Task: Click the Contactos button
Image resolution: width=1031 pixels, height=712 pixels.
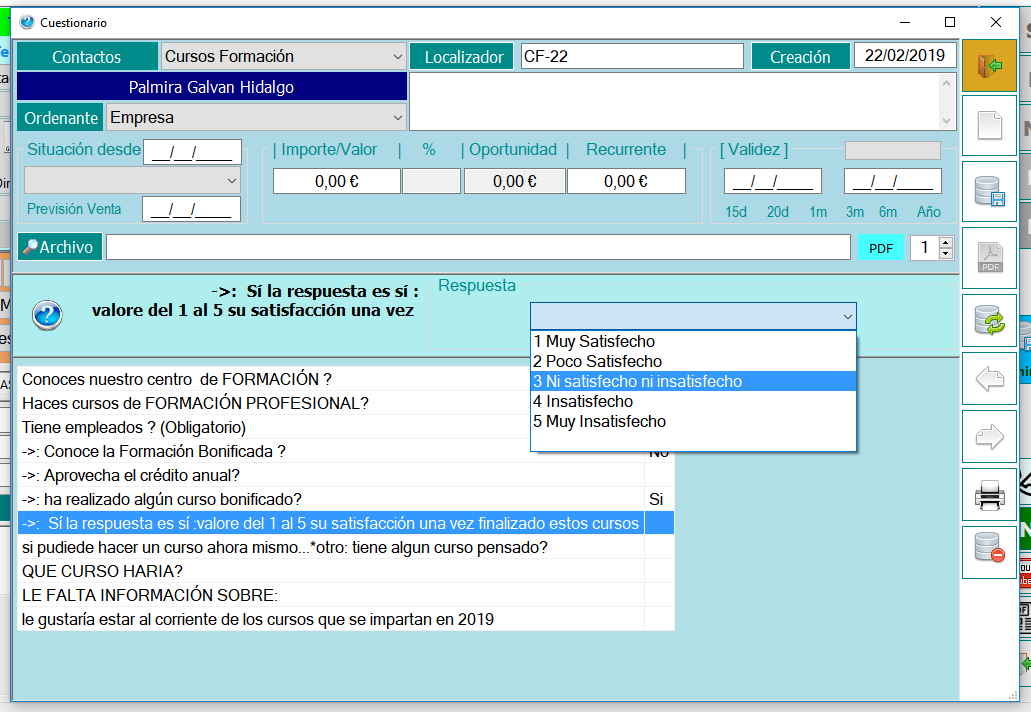Action: pos(87,57)
